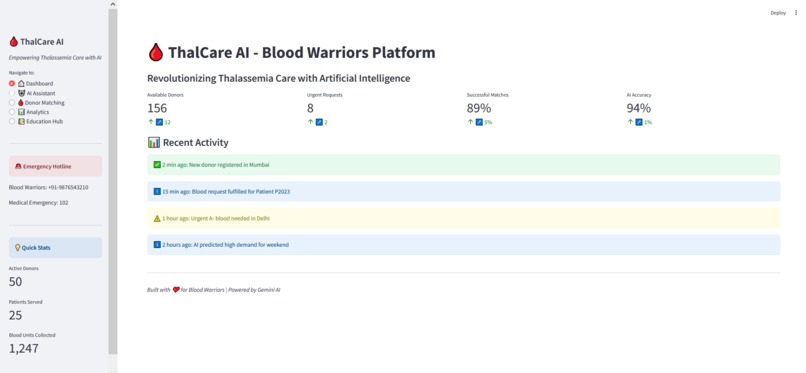Viewport: 806px width, 373px height.
Task: Click the Quick Stats banner
Action: 56,248
